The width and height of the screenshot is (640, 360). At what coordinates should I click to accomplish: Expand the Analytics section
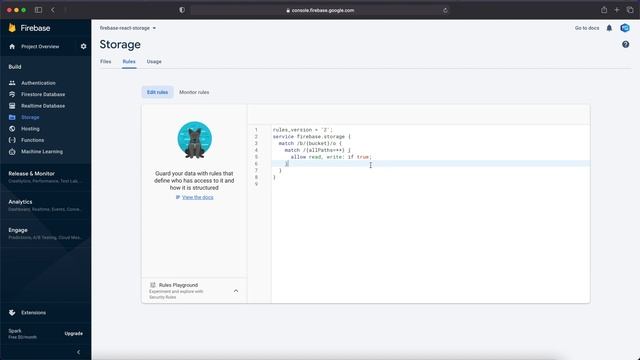(45, 205)
